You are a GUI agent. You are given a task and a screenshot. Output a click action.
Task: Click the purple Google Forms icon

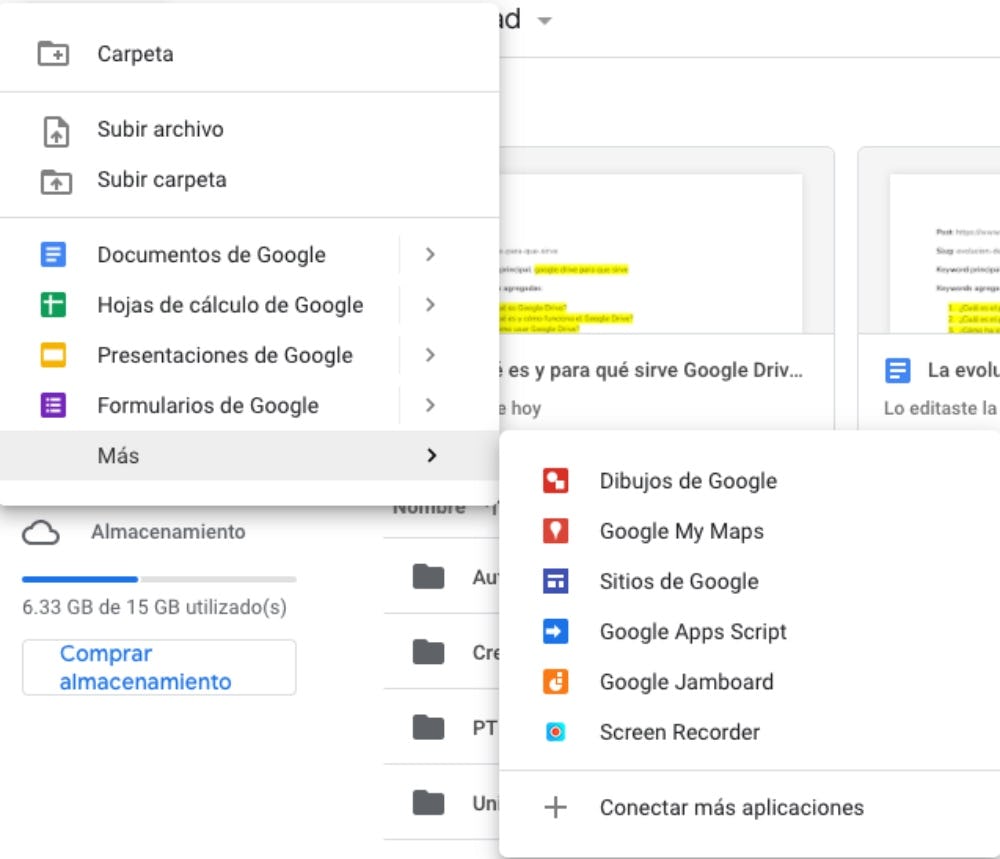point(53,405)
